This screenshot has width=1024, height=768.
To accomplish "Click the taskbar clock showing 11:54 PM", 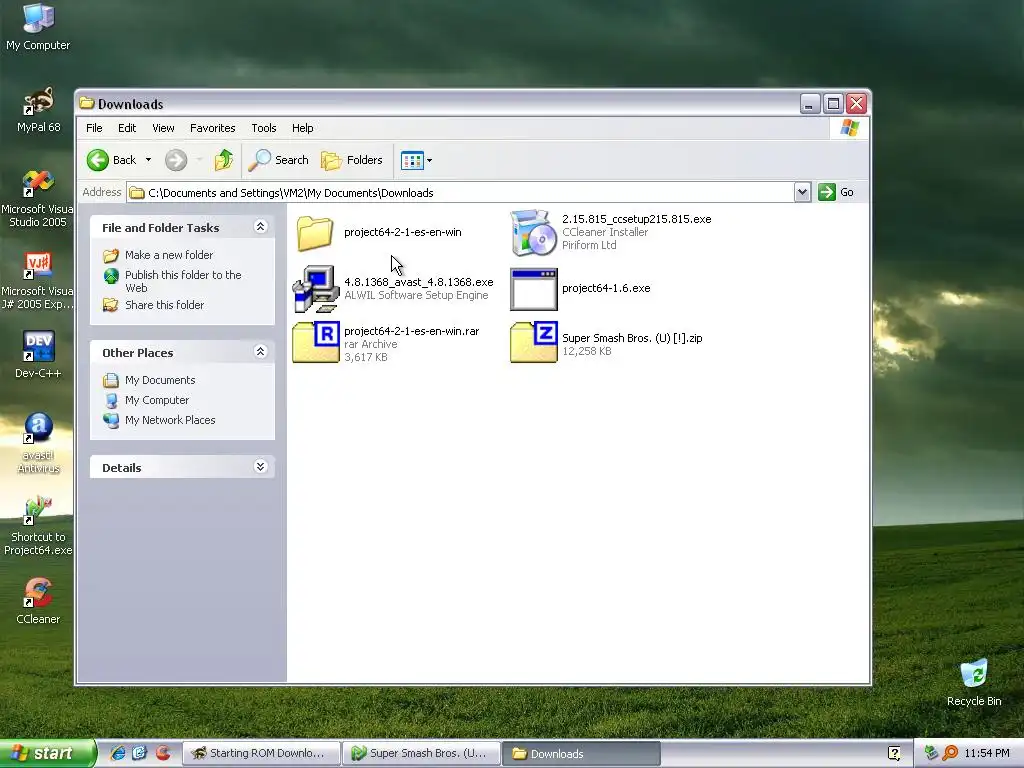I will pos(987,753).
